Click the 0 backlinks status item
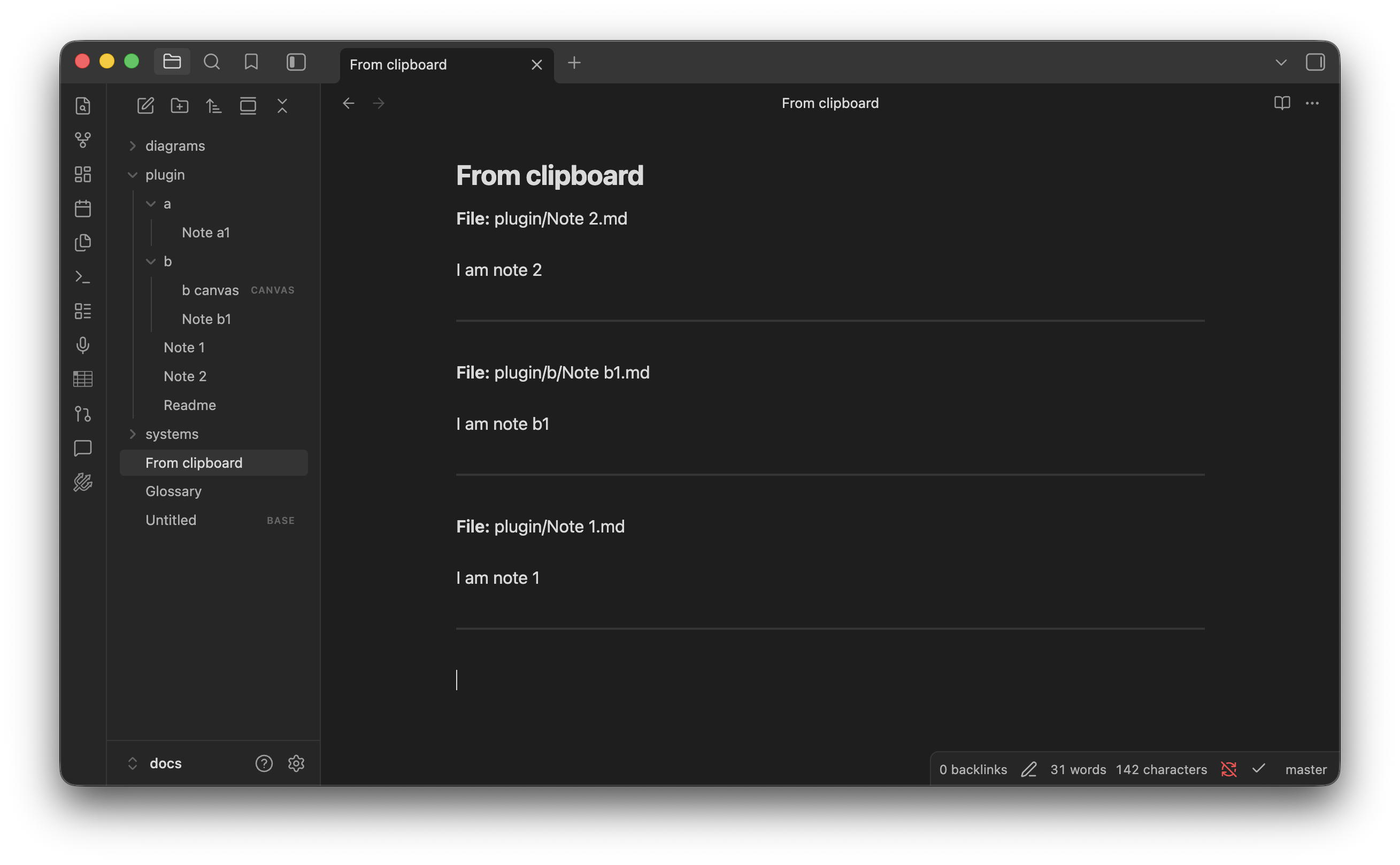The image size is (1400, 865). pos(973,769)
